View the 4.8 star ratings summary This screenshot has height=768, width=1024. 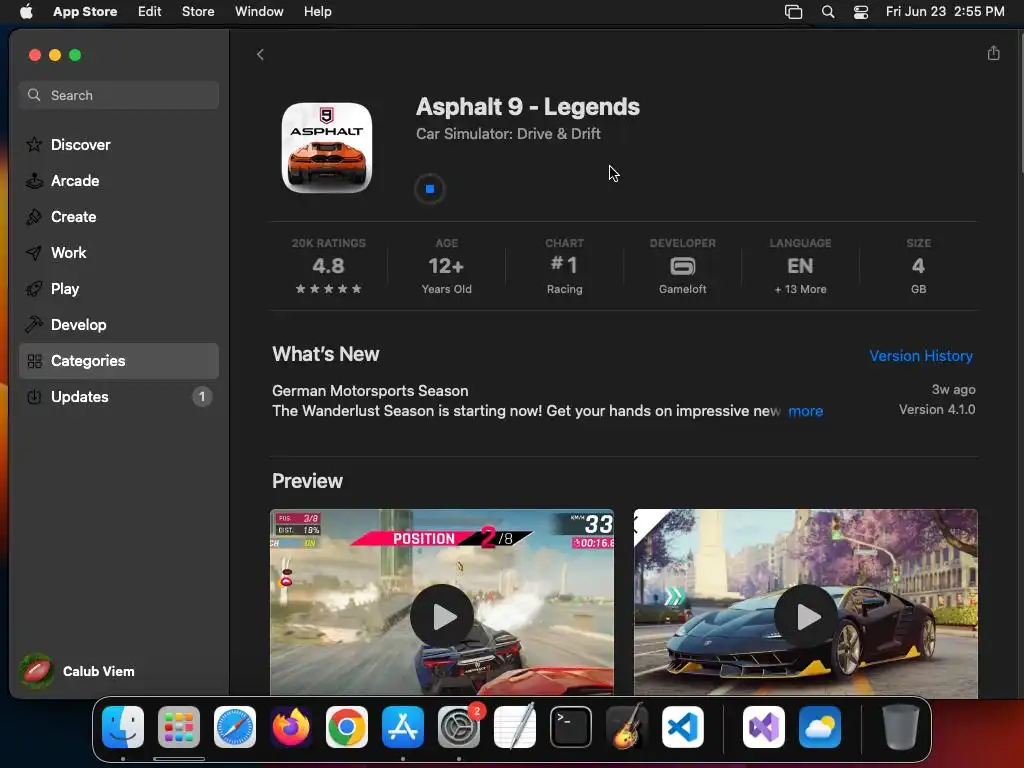coord(328,266)
